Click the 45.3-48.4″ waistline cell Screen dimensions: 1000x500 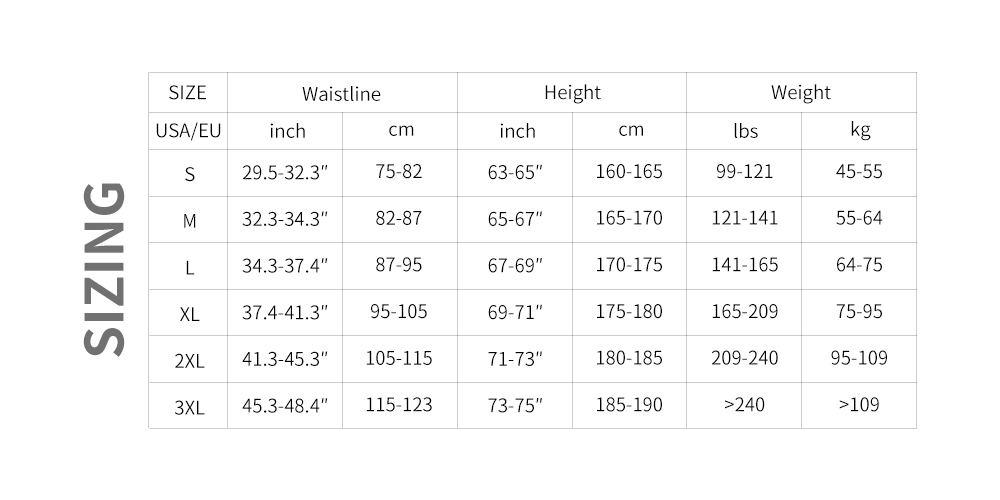[285, 406]
